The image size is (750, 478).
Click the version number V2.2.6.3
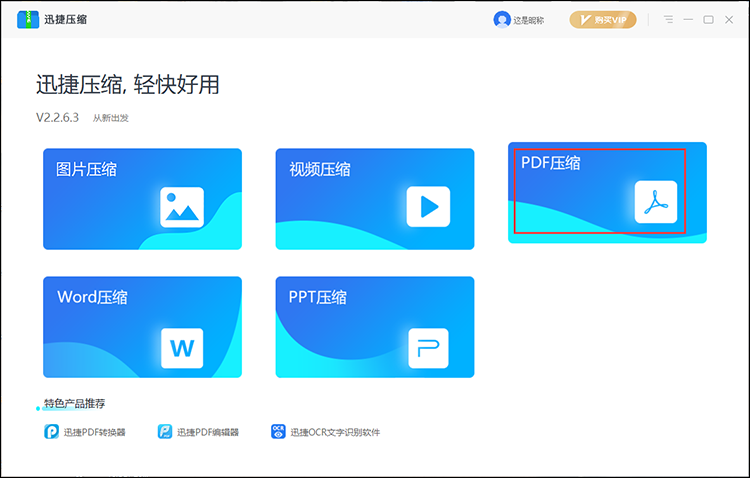pos(57,118)
